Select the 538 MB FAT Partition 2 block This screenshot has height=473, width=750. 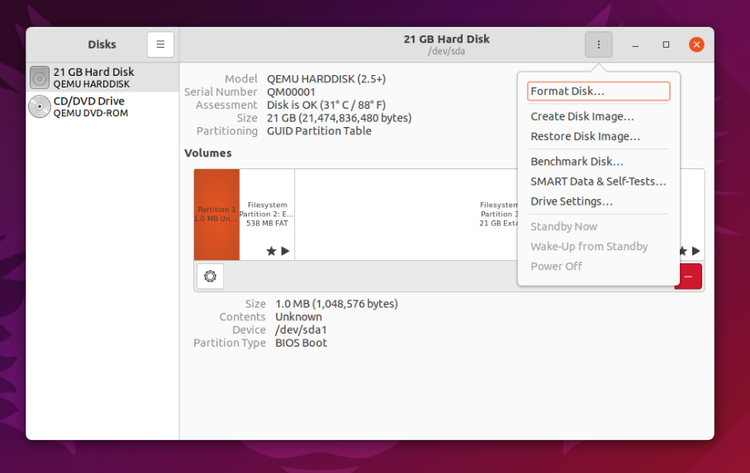click(x=267, y=214)
